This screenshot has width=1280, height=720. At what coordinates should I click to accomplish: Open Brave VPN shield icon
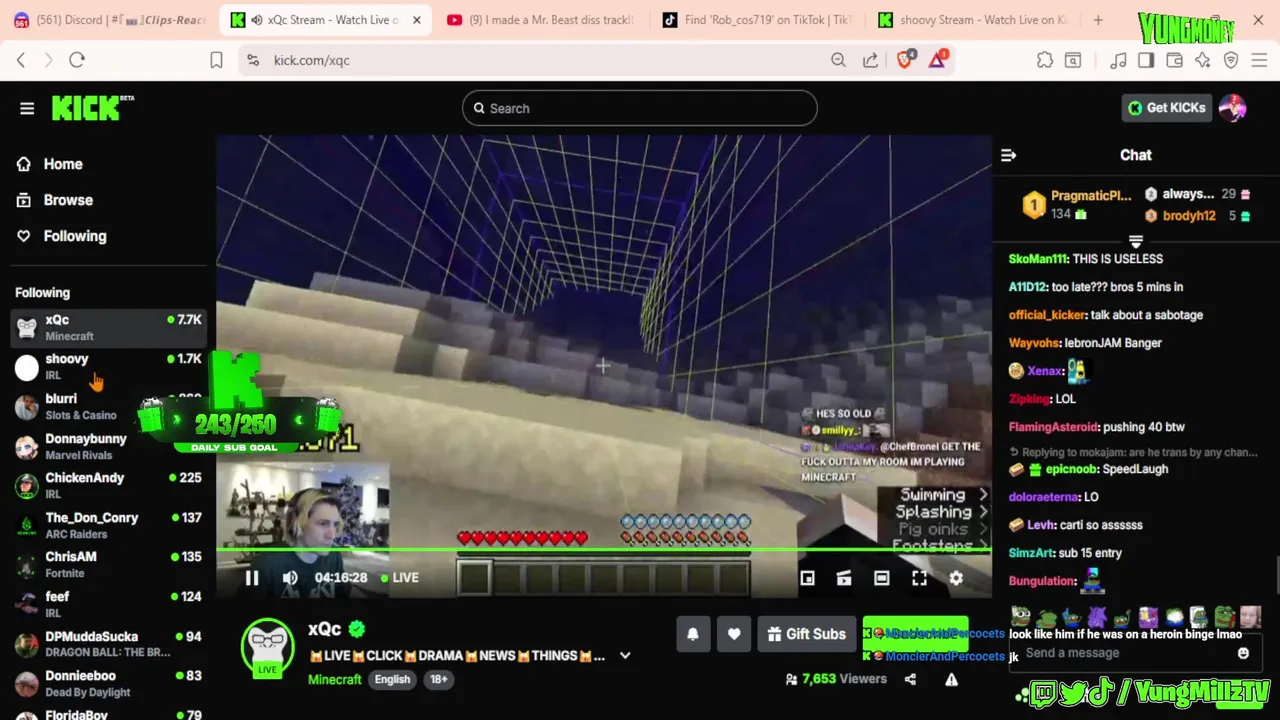(x=1231, y=60)
